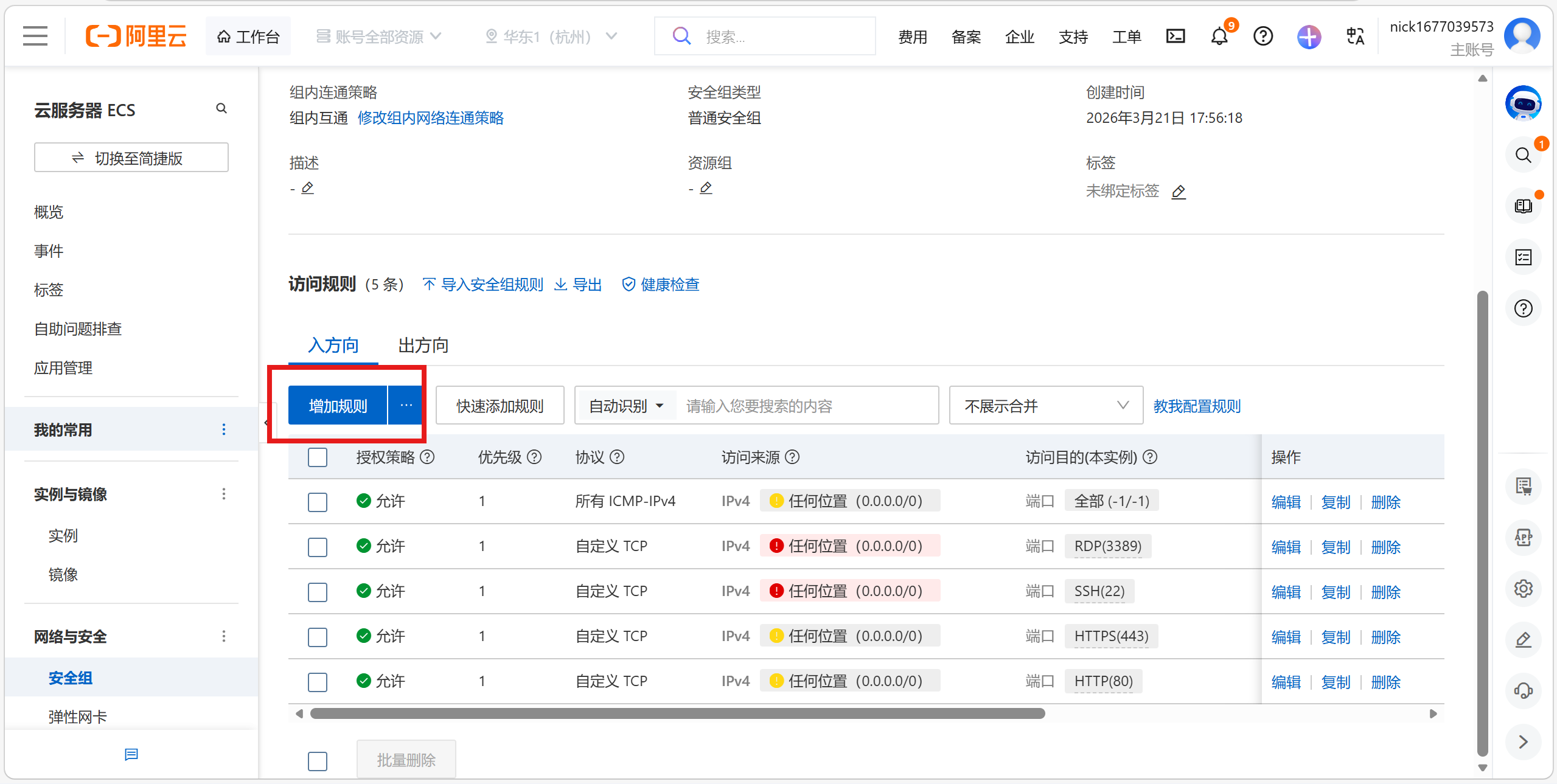Image resolution: width=1557 pixels, height=784 pixels.
Task: Open the settings gear in right sidebar
Action: click(1523, 588)
